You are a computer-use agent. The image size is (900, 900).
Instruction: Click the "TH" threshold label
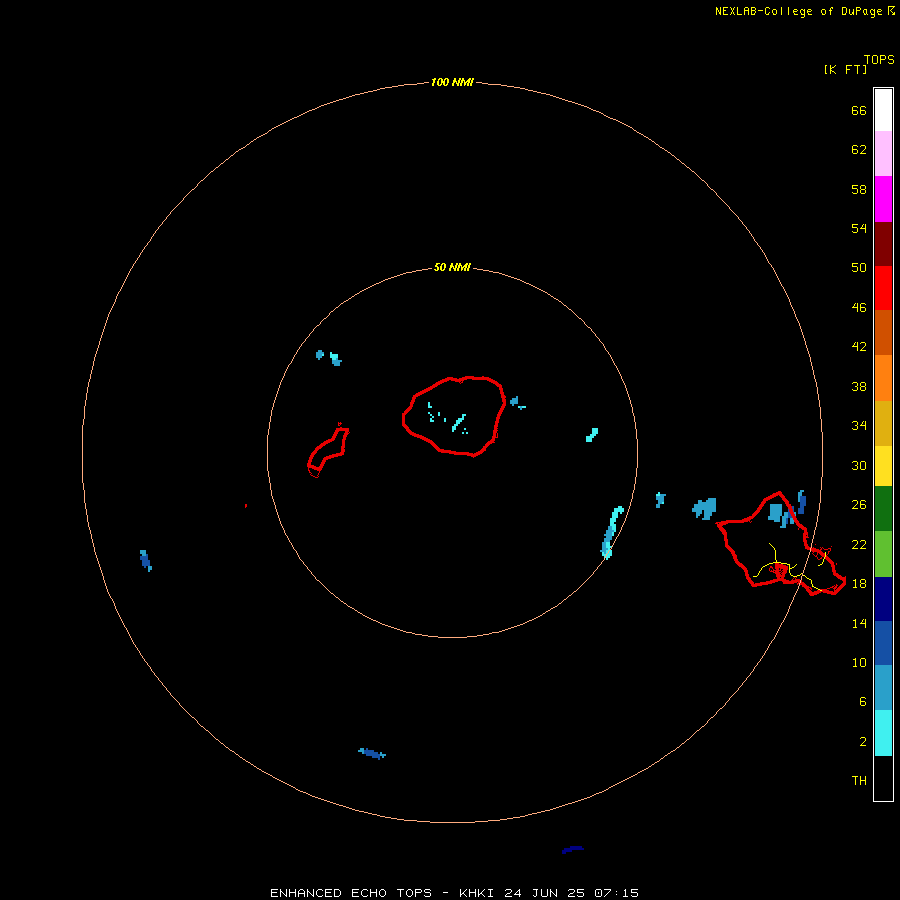click(x=859, y=781)
